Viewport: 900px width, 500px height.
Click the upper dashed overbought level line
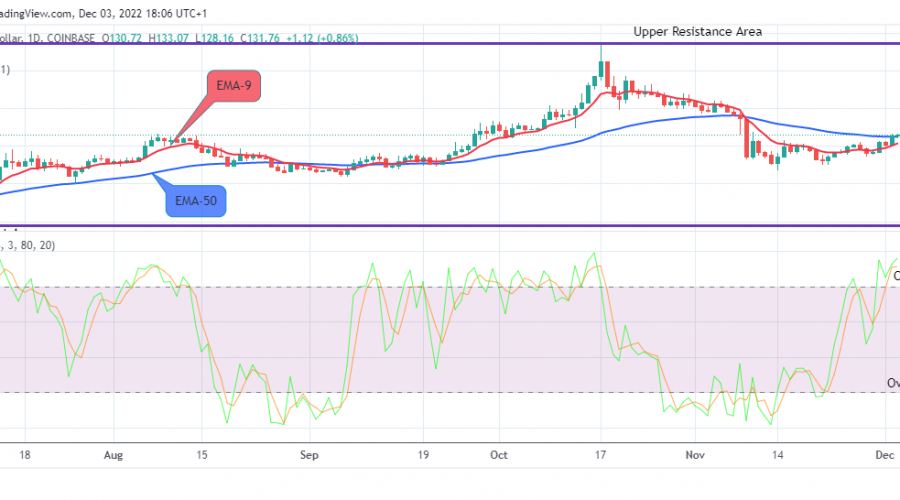(x=450, y=288)
